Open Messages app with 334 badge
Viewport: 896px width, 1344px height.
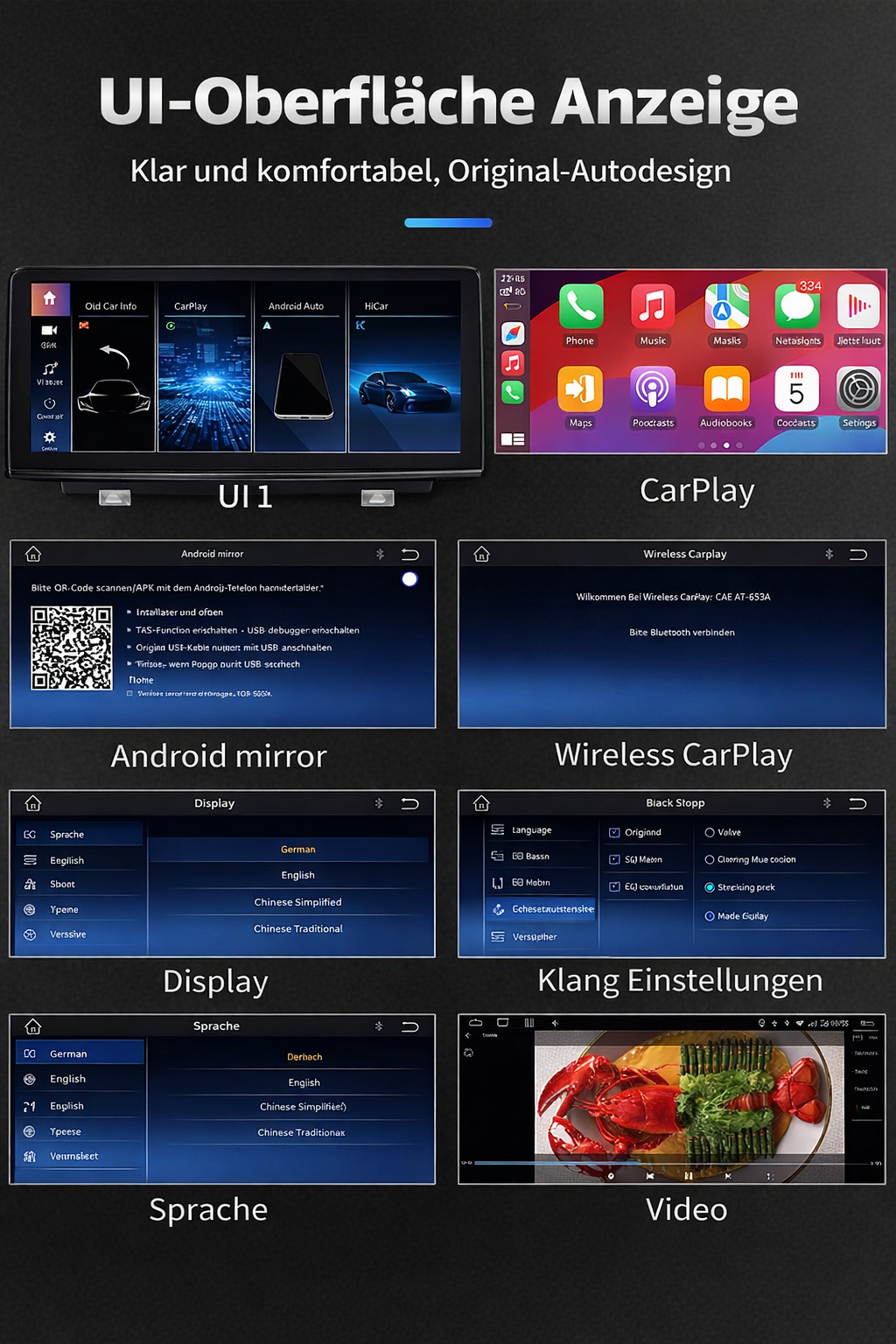pyautogui.click(x=797, y=306)
